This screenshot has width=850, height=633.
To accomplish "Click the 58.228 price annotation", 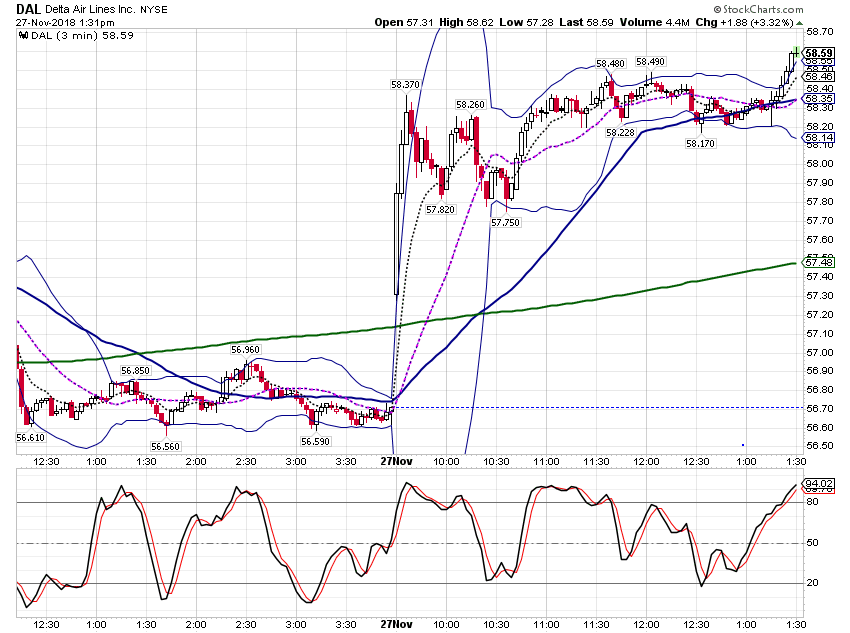I will (x=620, y=132).
